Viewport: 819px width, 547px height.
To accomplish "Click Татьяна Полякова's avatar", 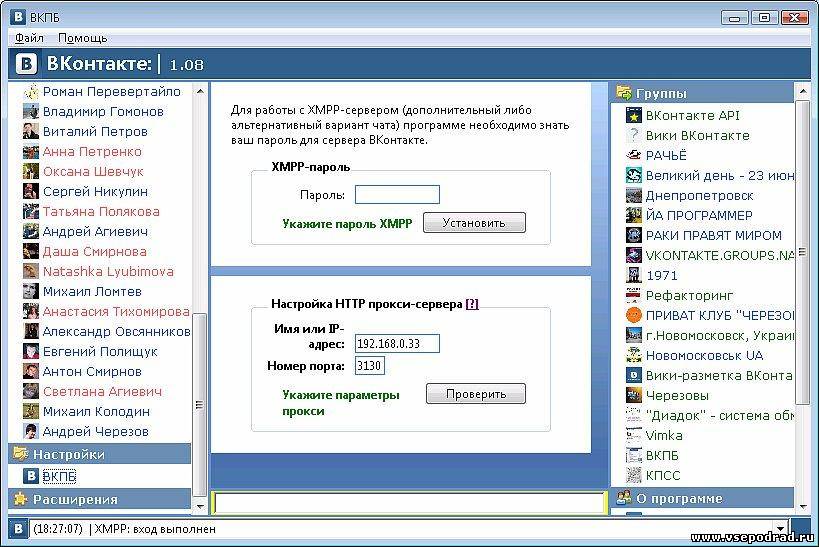I will (31, 212).
